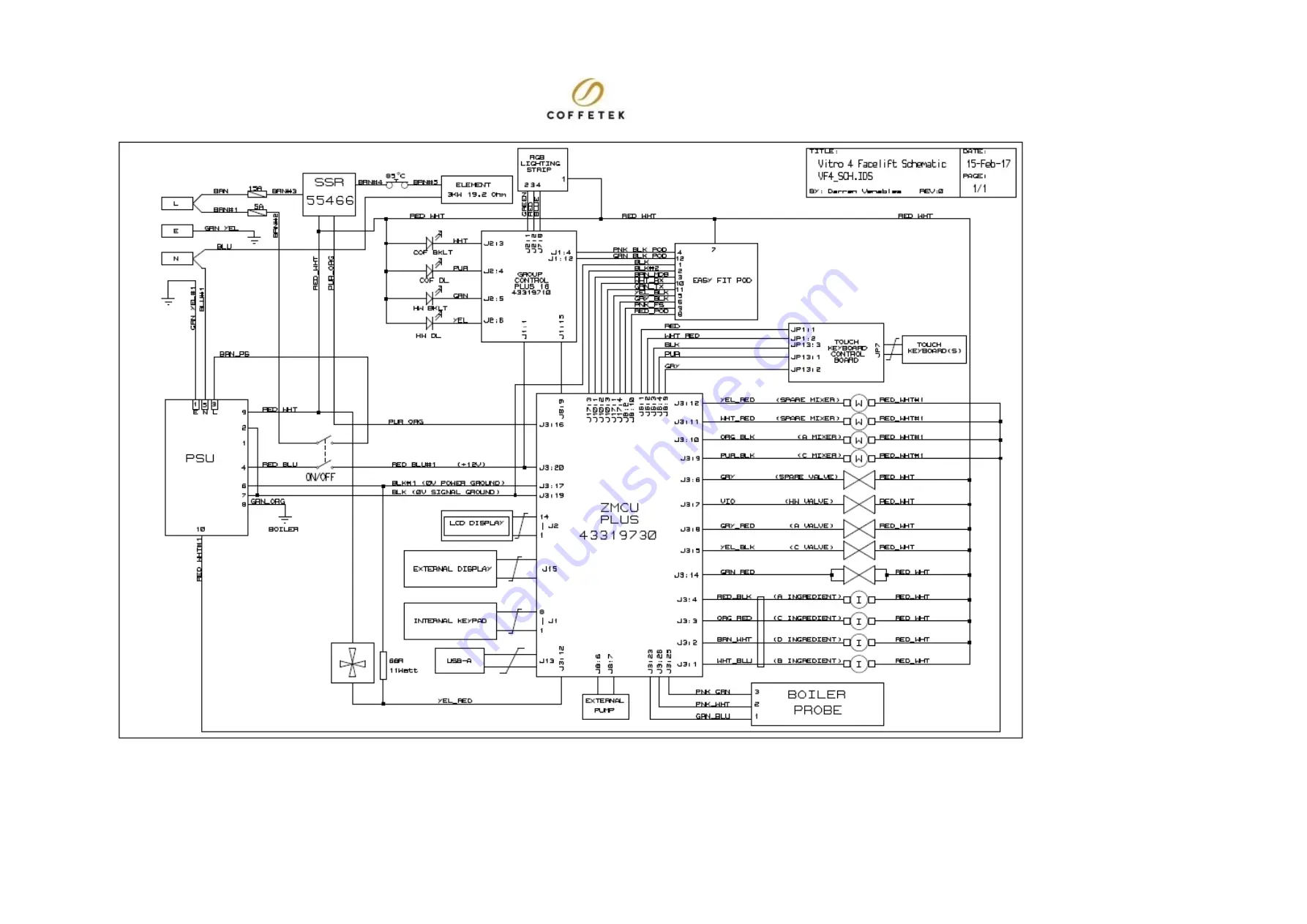Click the Coffetek coffee bean logo
The image size is (1307, 924).
587,93
